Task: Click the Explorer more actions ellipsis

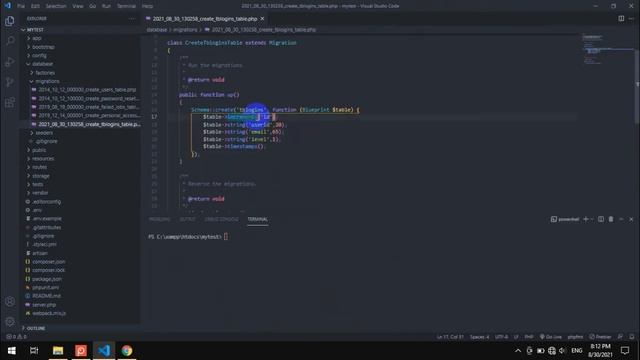Action: pos(131,19)
